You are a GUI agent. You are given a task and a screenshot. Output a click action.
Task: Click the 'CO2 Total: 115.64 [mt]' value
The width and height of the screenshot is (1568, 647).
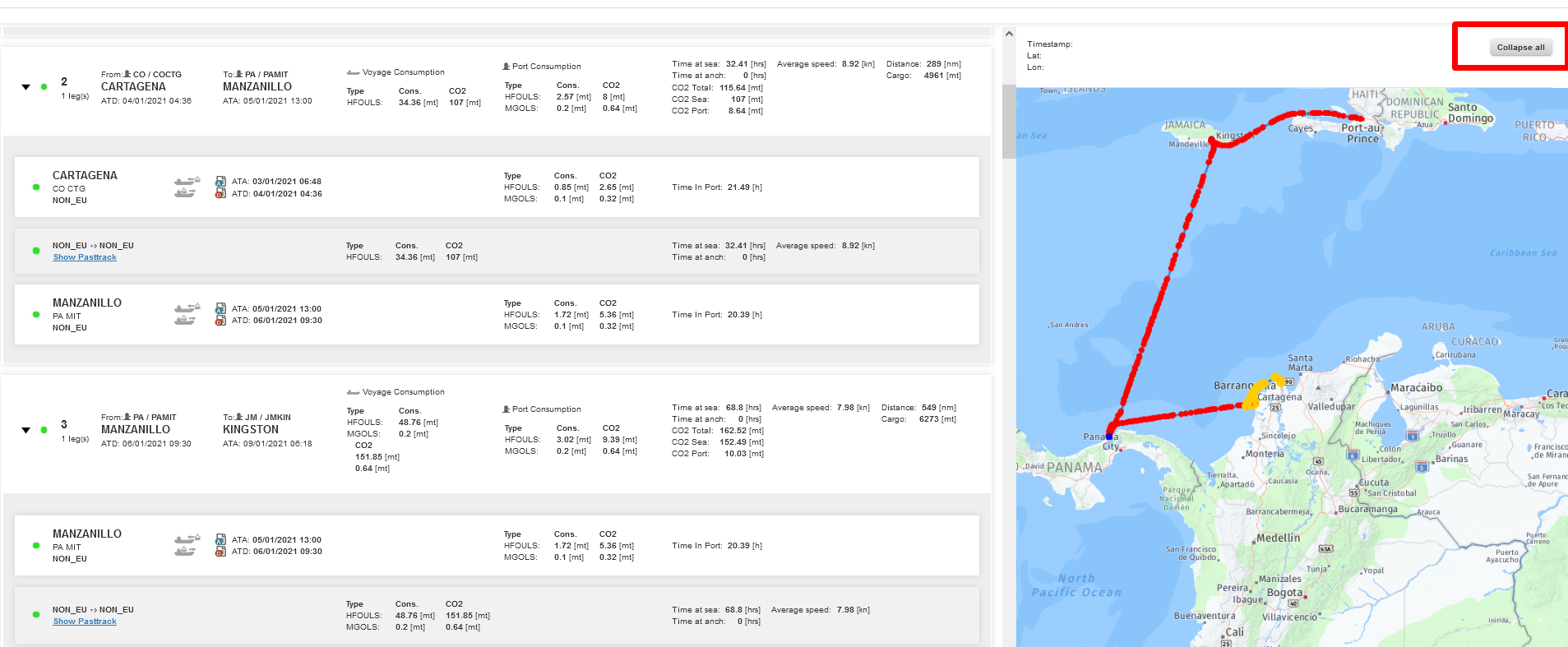tap(718, 87)
